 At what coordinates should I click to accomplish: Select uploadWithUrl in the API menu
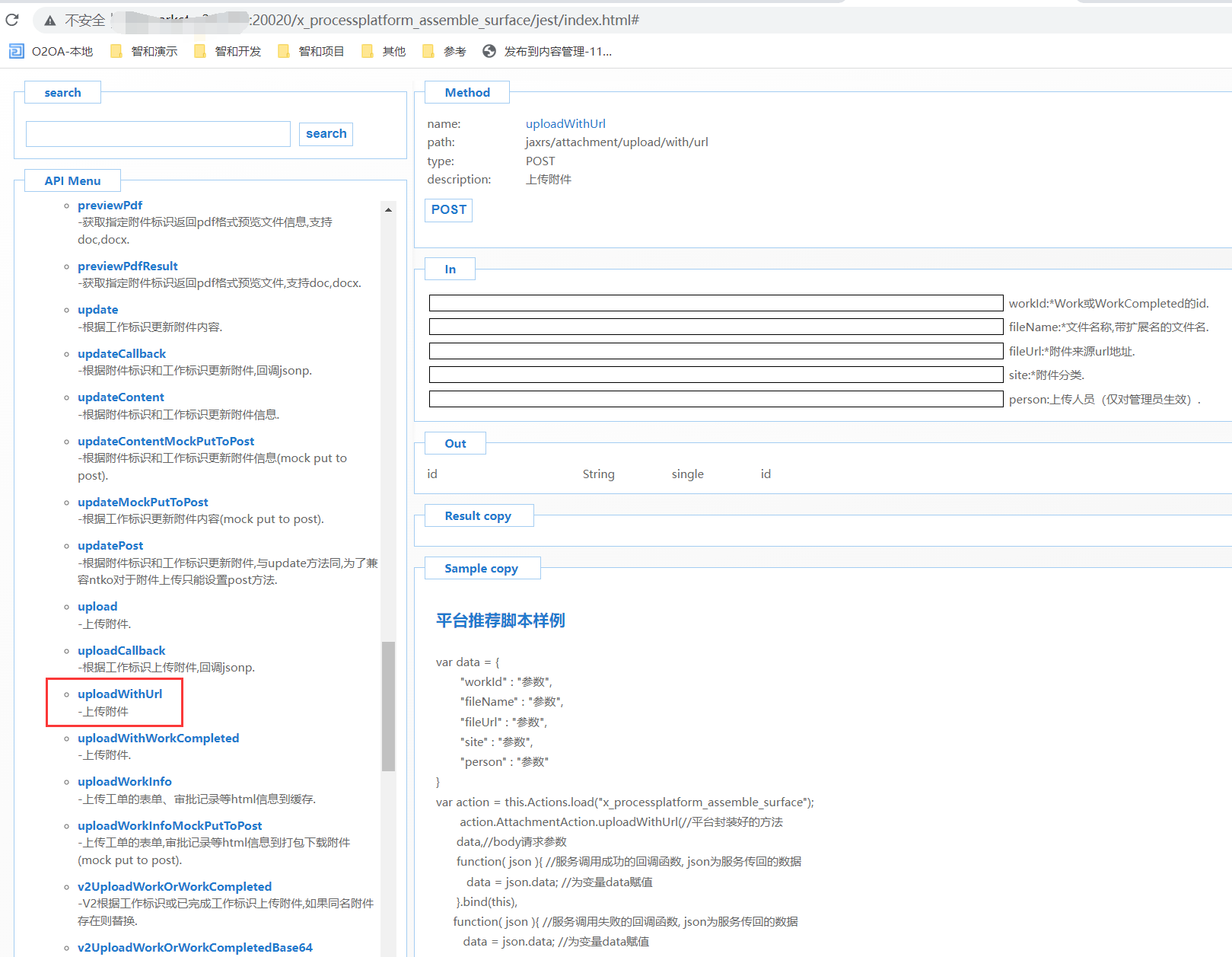tap(119, 694)
